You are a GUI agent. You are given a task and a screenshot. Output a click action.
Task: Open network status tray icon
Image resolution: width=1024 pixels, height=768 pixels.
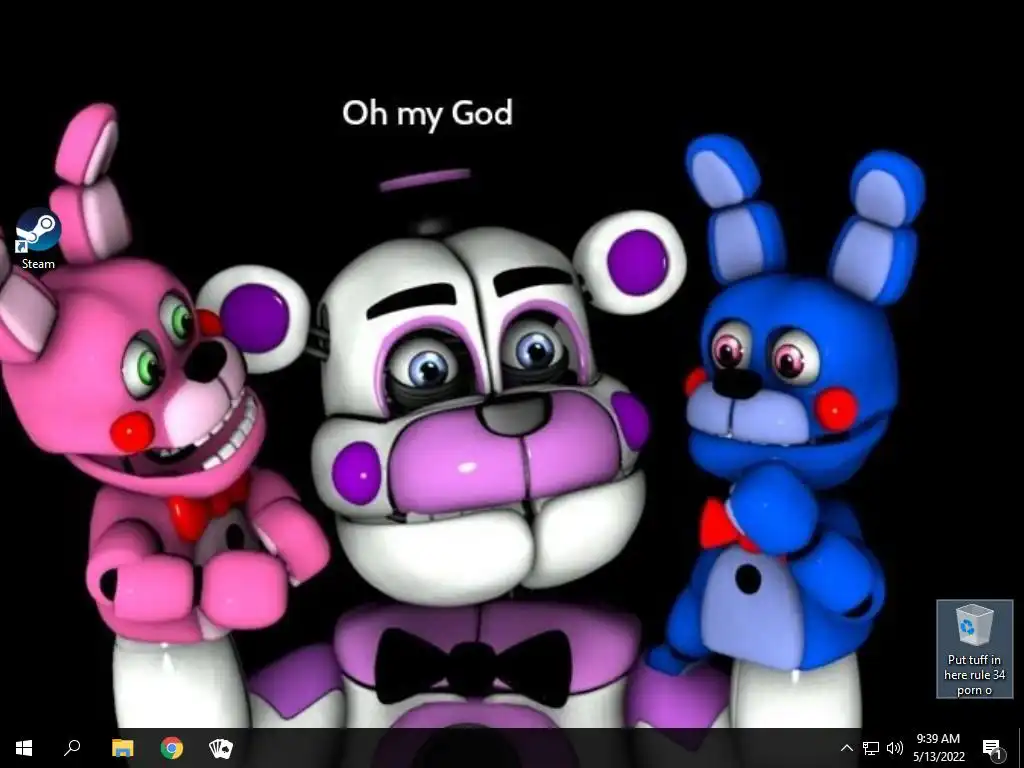tap(871, 748)
